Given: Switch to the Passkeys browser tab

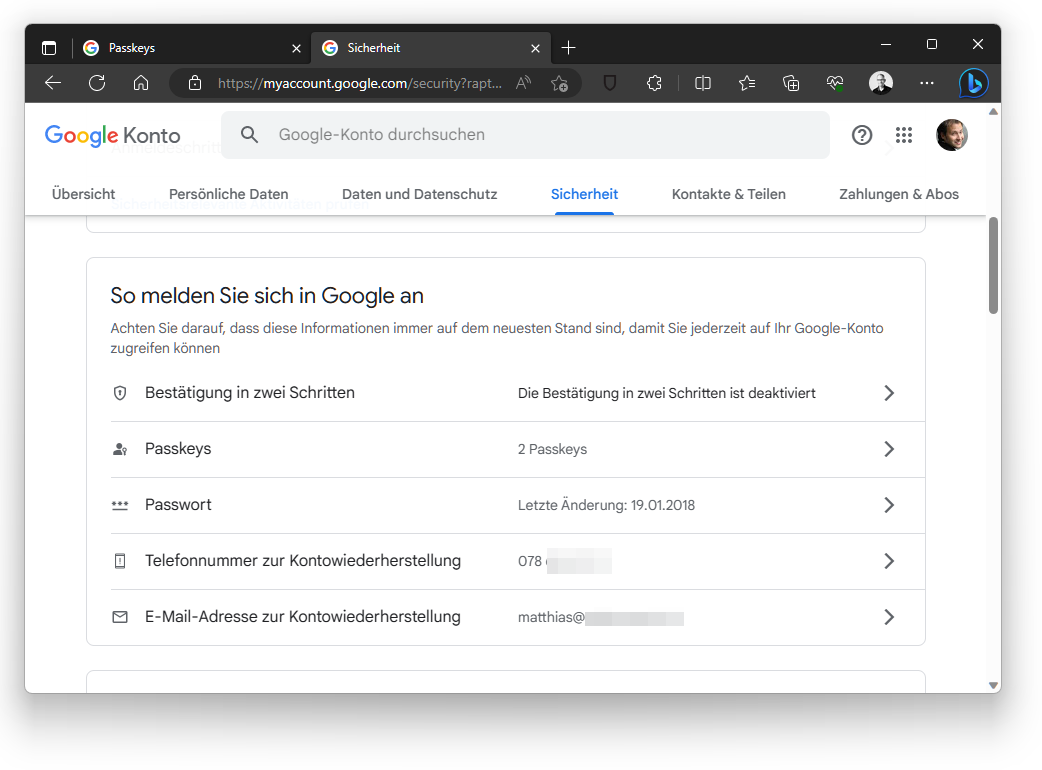Looking at the screenshot, I should coord(191,48).
